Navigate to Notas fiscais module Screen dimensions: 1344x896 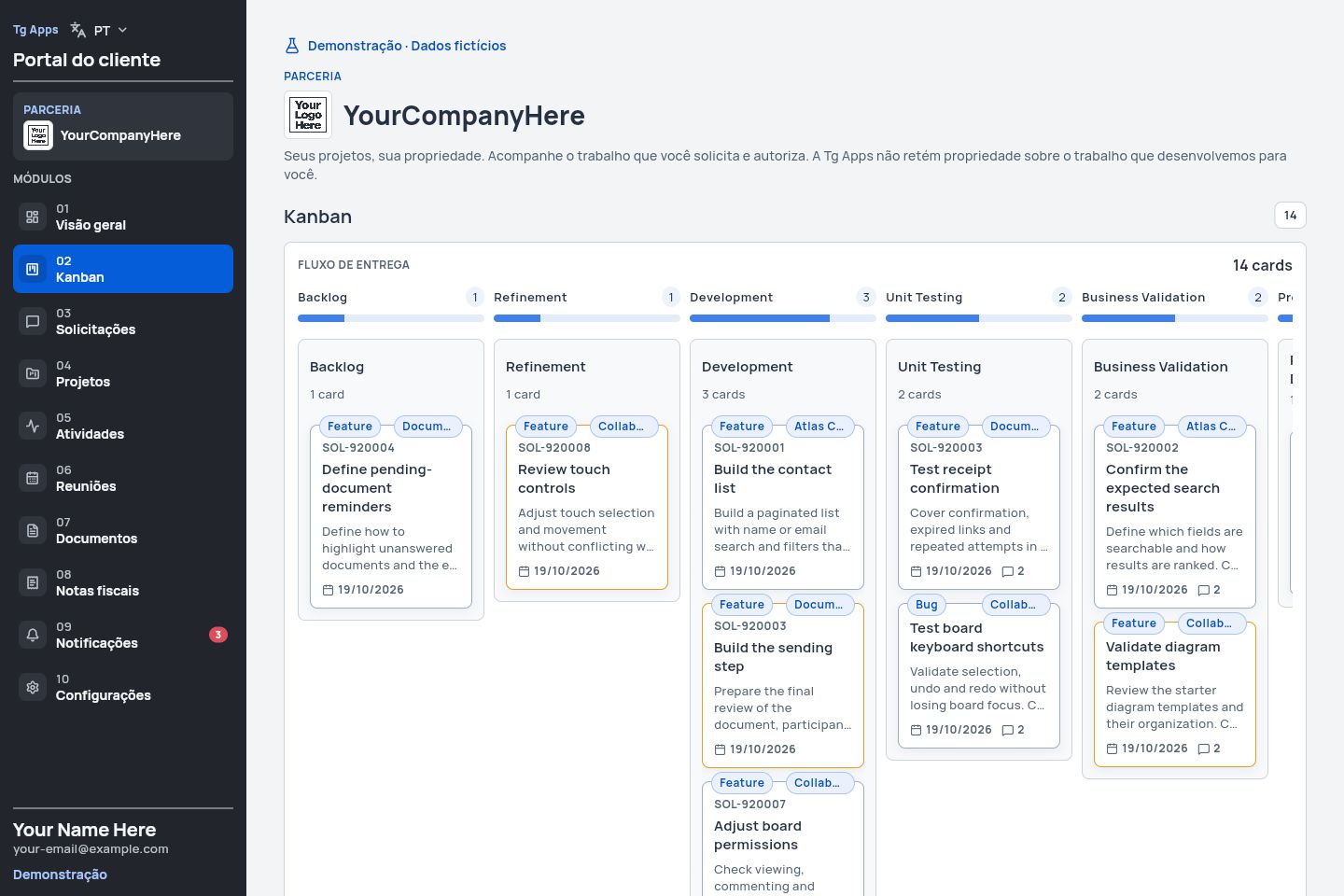pos(123,582)
